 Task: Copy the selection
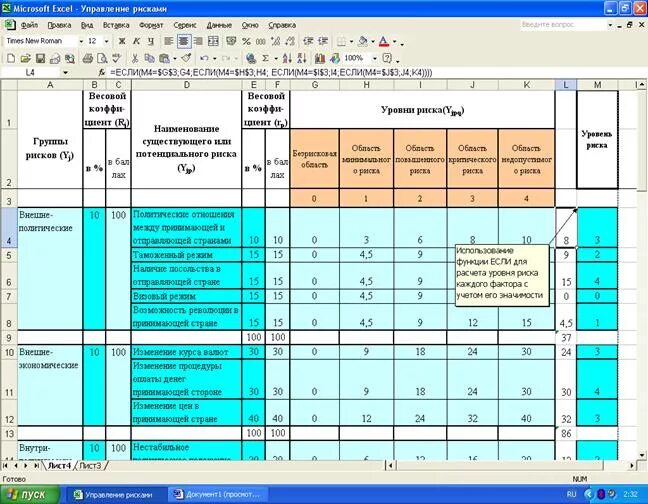pos(149,58)
